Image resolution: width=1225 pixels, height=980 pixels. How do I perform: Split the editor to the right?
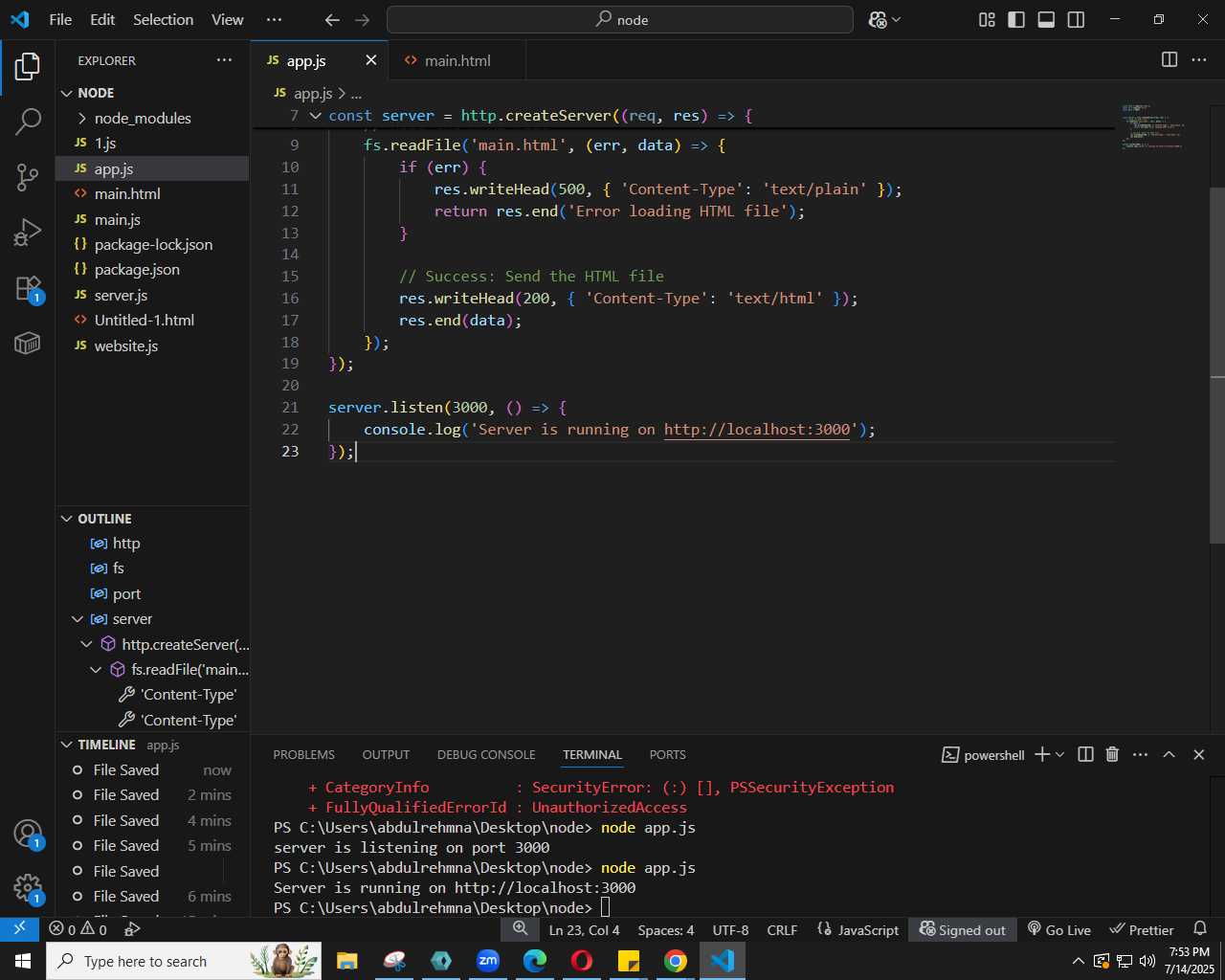click(1169, 59)
